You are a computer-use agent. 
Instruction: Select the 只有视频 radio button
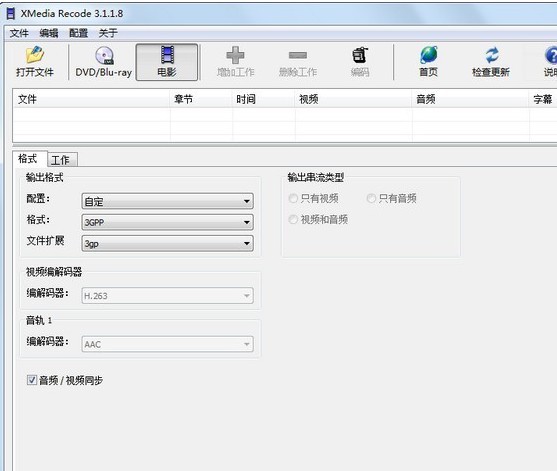pos(293,198)
